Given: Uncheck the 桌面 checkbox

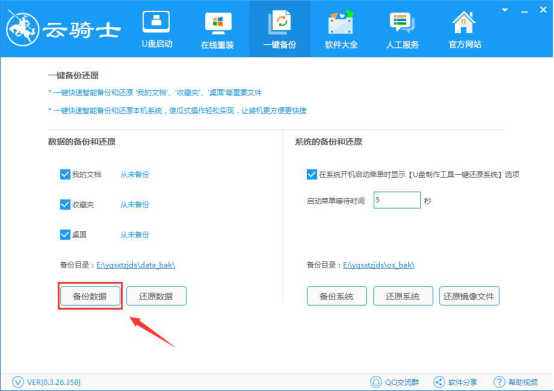Looking at the screenshot, I should (x=65, y=235).
